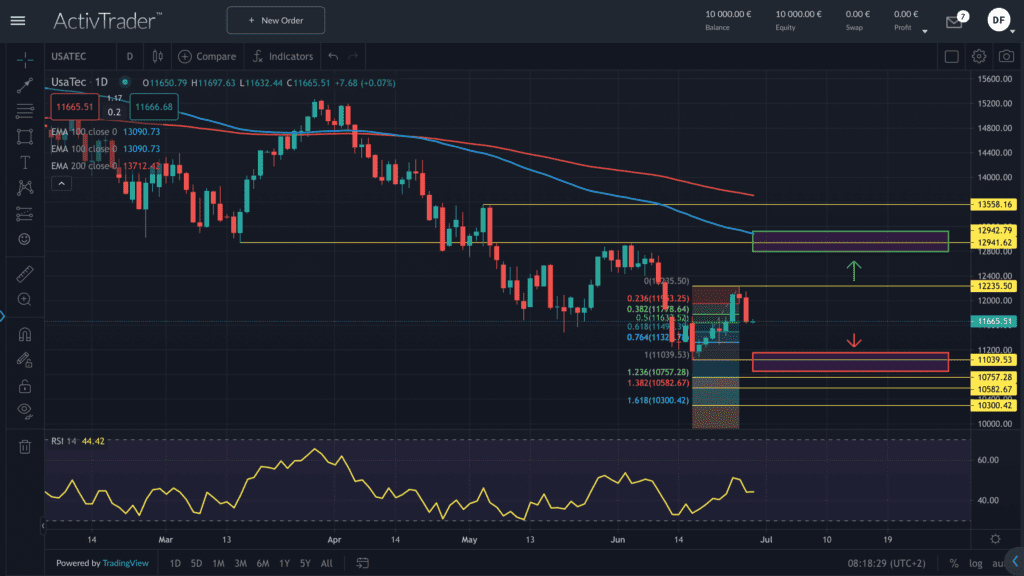Open the chart type selector
1024x576 pixels.
[x=157, y=56]
